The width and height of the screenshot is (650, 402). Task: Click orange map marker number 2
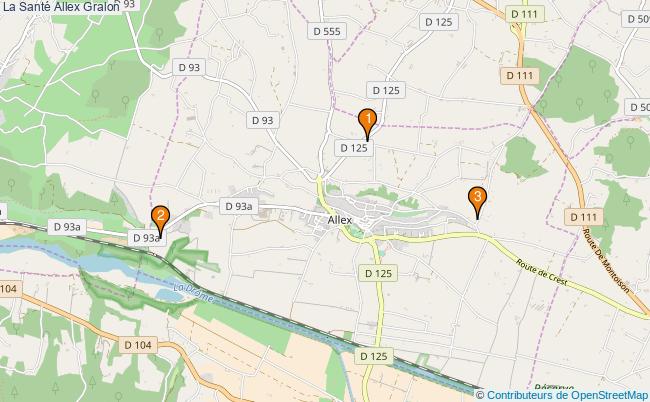click(x=160, y=221)
